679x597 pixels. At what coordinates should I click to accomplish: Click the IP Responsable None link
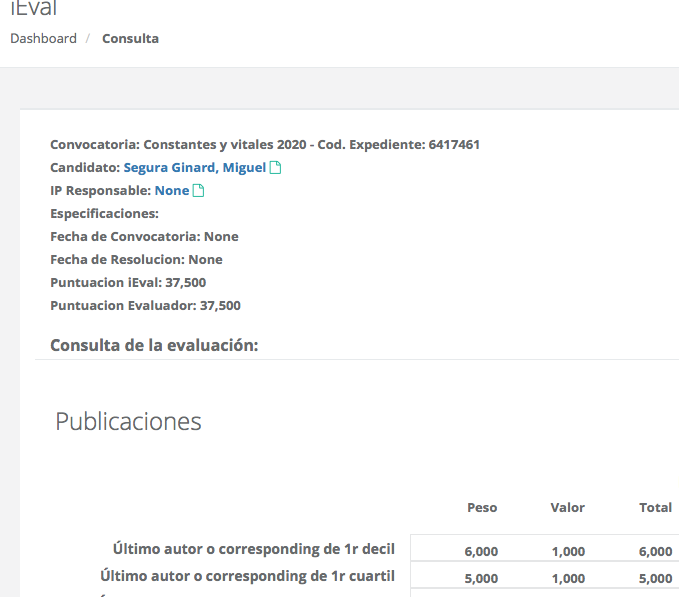click(x=171, y=191)
